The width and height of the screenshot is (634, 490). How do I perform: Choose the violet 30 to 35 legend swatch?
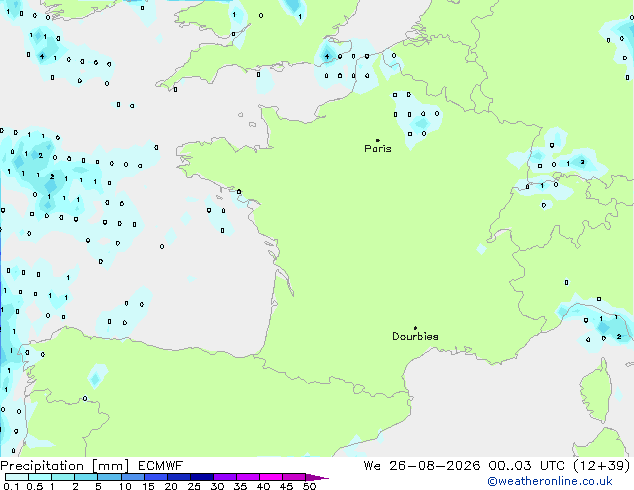225,477
